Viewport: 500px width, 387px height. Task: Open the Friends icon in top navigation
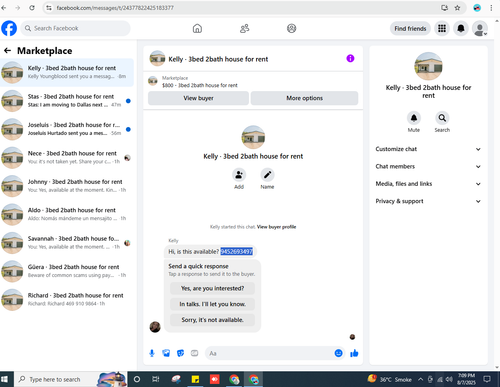244,28
